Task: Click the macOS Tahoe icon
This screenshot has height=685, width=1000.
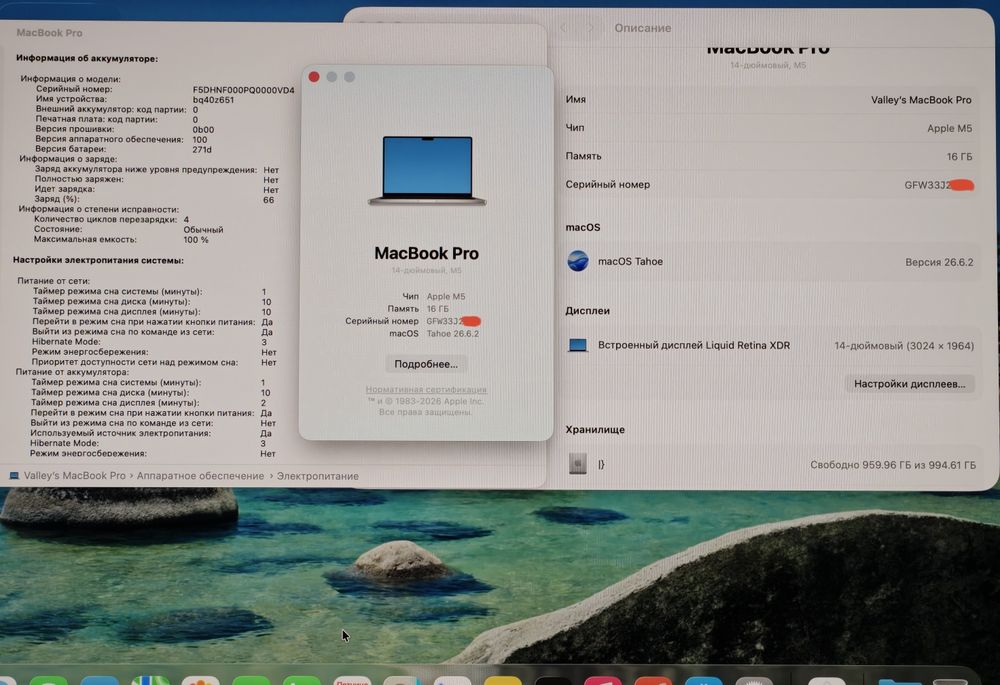Action: pos(578,261)
